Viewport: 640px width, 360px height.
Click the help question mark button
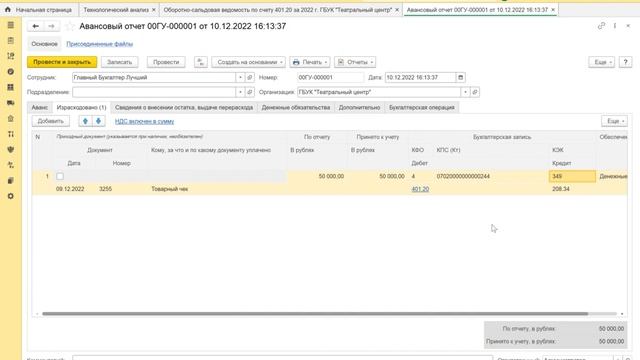tap(625, 62)
